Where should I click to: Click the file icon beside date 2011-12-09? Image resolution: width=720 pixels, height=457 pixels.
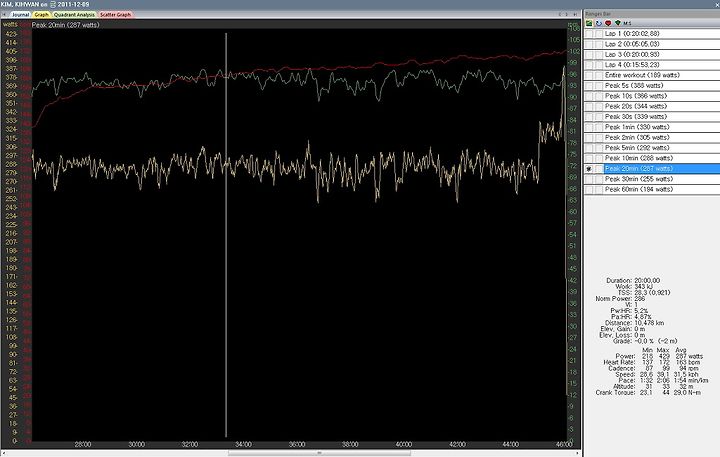[53, 4]
